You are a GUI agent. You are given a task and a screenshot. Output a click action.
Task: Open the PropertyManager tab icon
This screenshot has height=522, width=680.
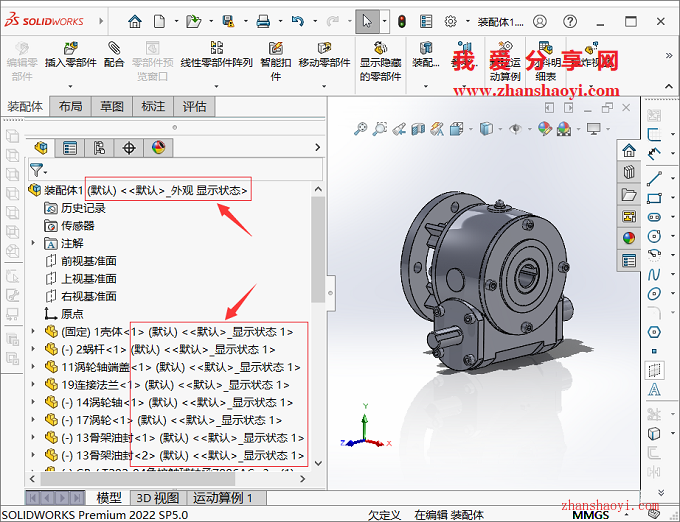[70, 148]
